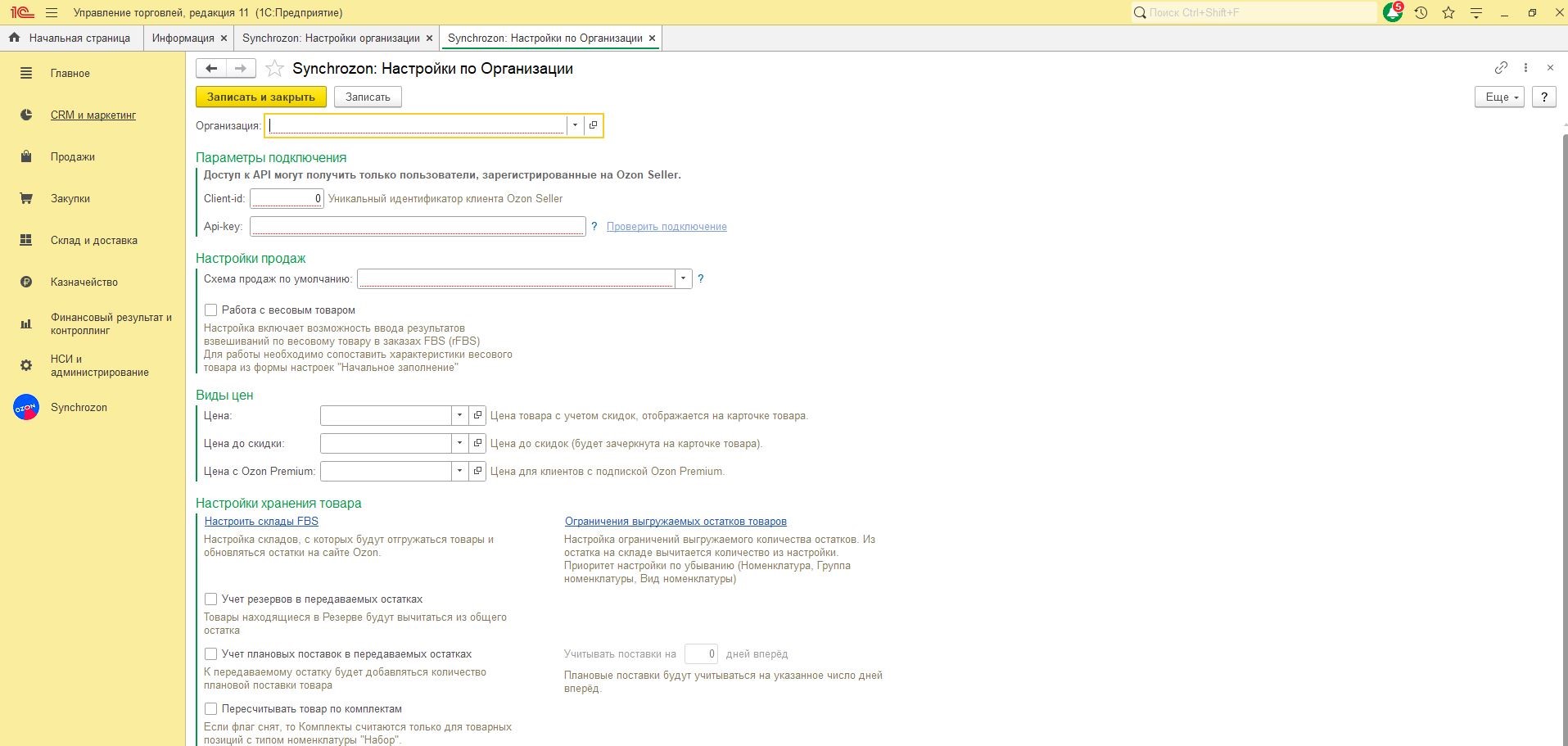Open Ограничения выгружаемых остатков товаров link

tap(676, 522)
